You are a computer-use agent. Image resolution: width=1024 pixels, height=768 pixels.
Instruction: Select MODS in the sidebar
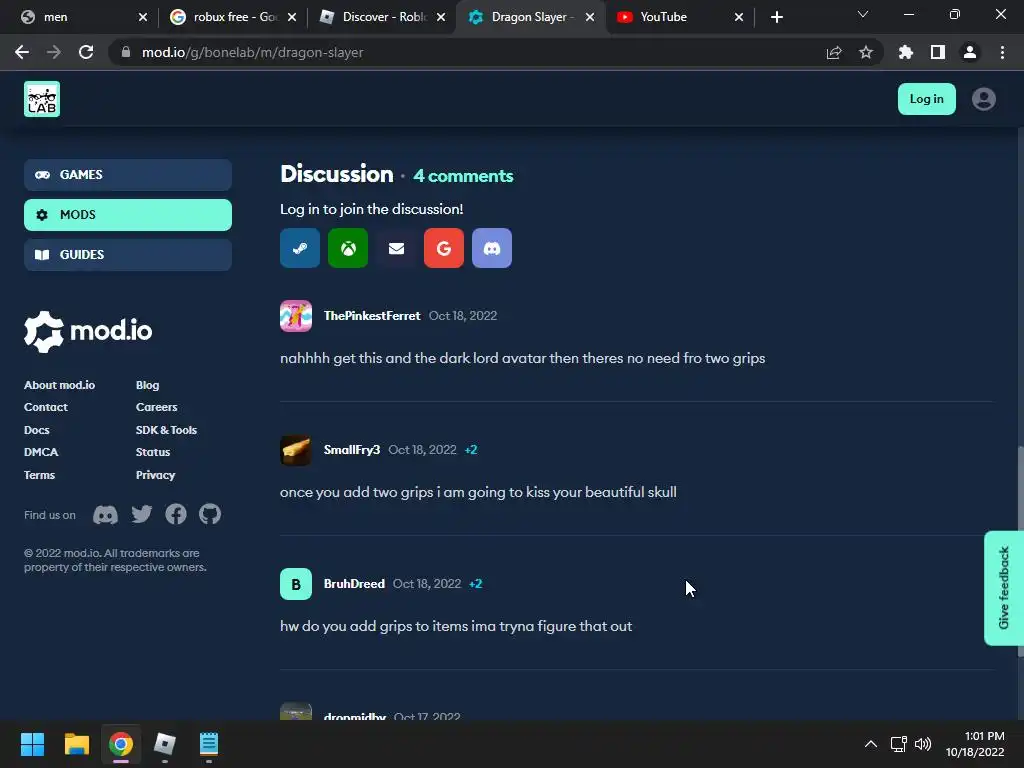[x=128, y=215]
